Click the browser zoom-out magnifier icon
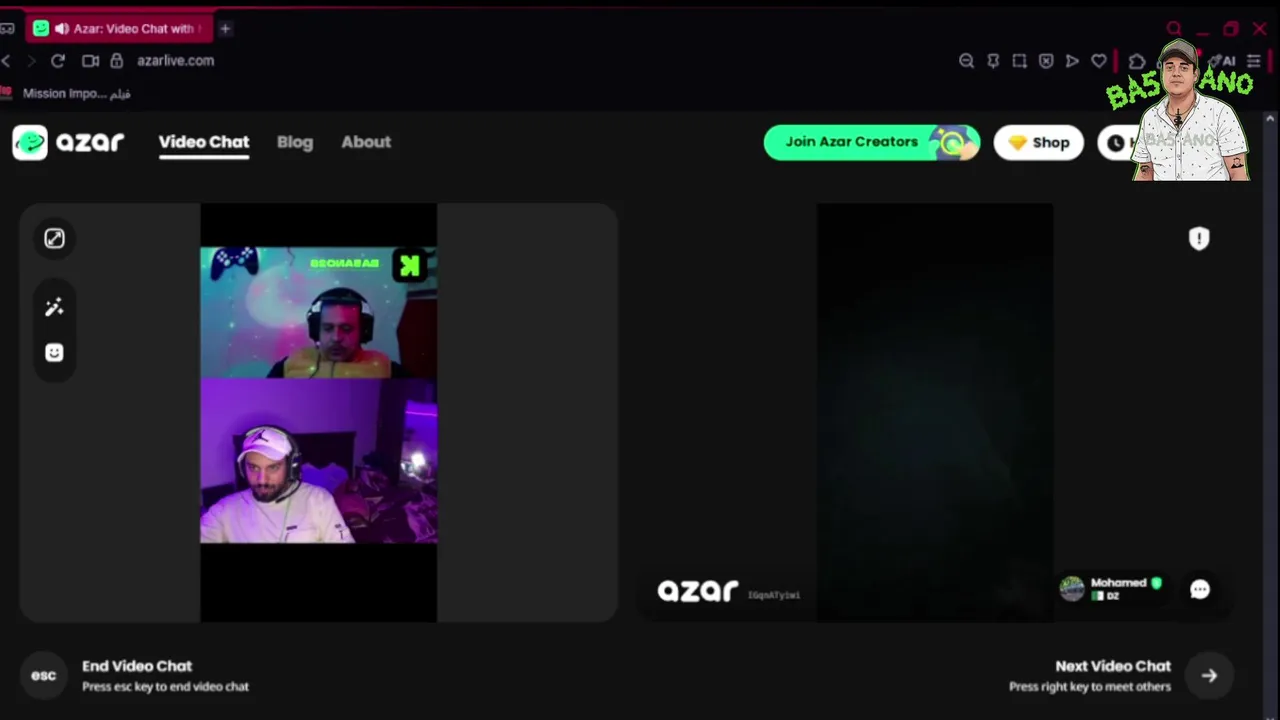1280x720 pixels. 966,61
